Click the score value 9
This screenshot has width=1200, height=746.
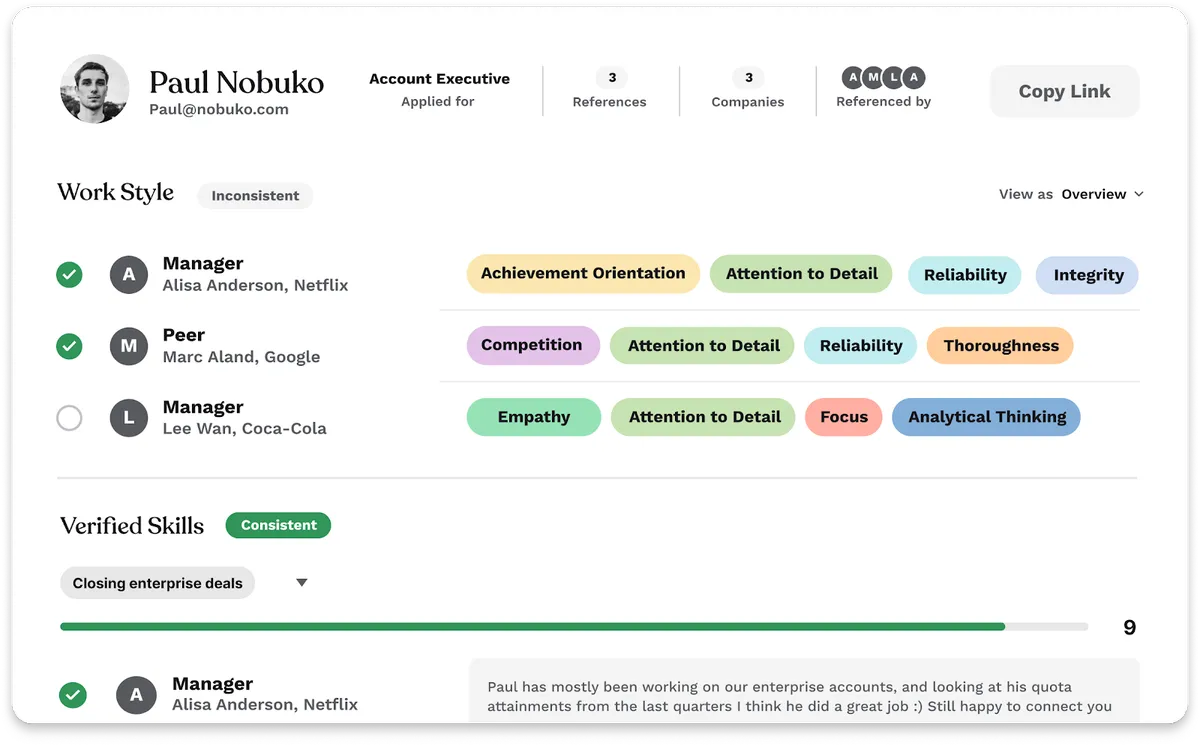click(x=1129, y=628)
